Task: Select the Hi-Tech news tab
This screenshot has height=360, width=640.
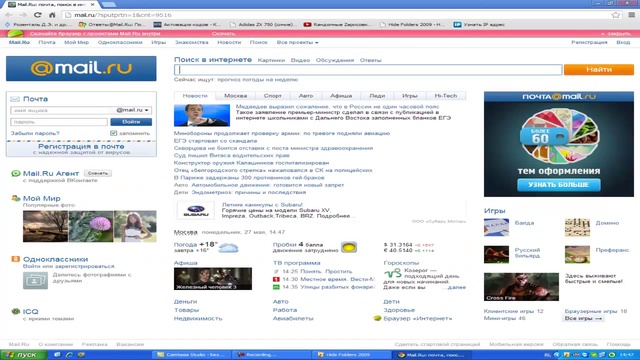Action: coord(446,96)
